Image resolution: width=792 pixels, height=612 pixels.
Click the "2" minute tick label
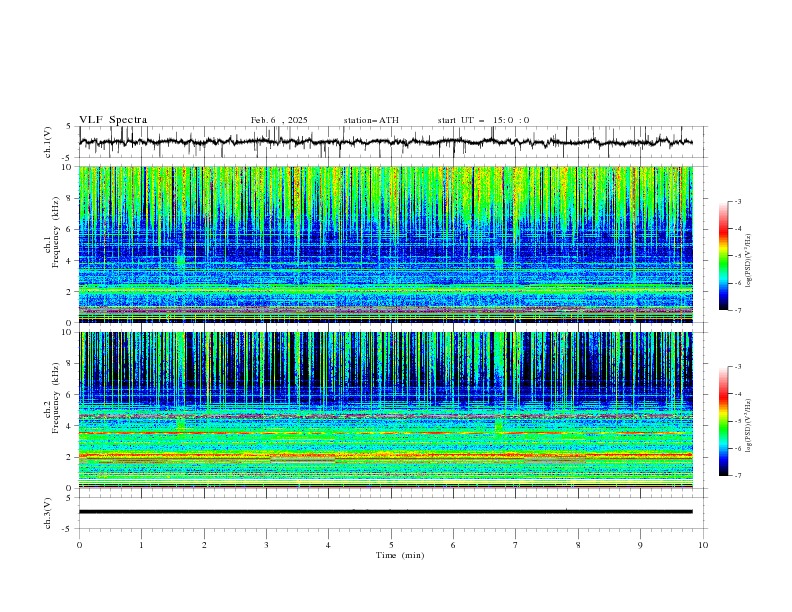click(204, 545)
